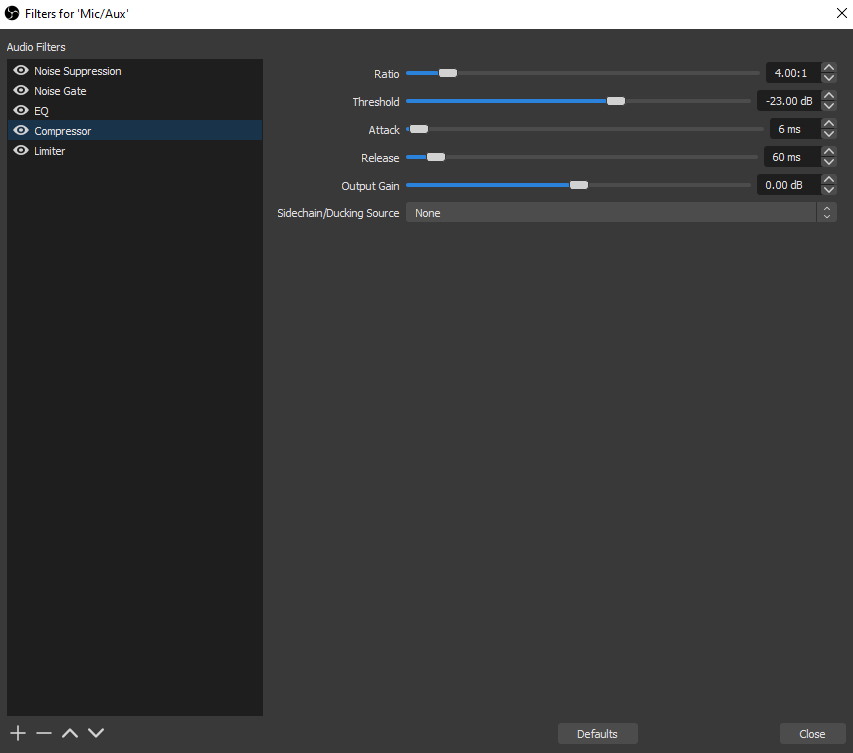
Task: Hide the Noise Suppression filter
Action: (x=20, y=71)
